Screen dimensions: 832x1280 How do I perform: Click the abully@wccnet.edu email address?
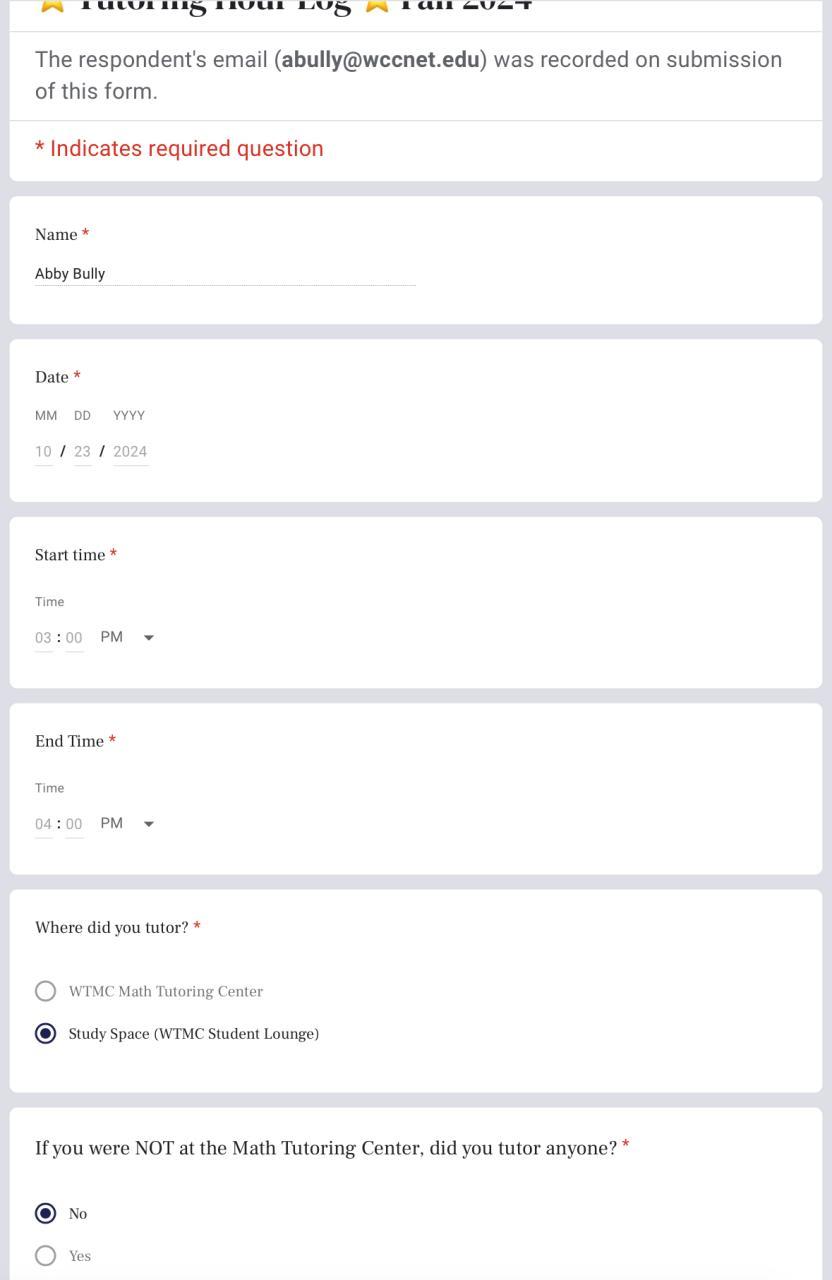coord(380,60)
